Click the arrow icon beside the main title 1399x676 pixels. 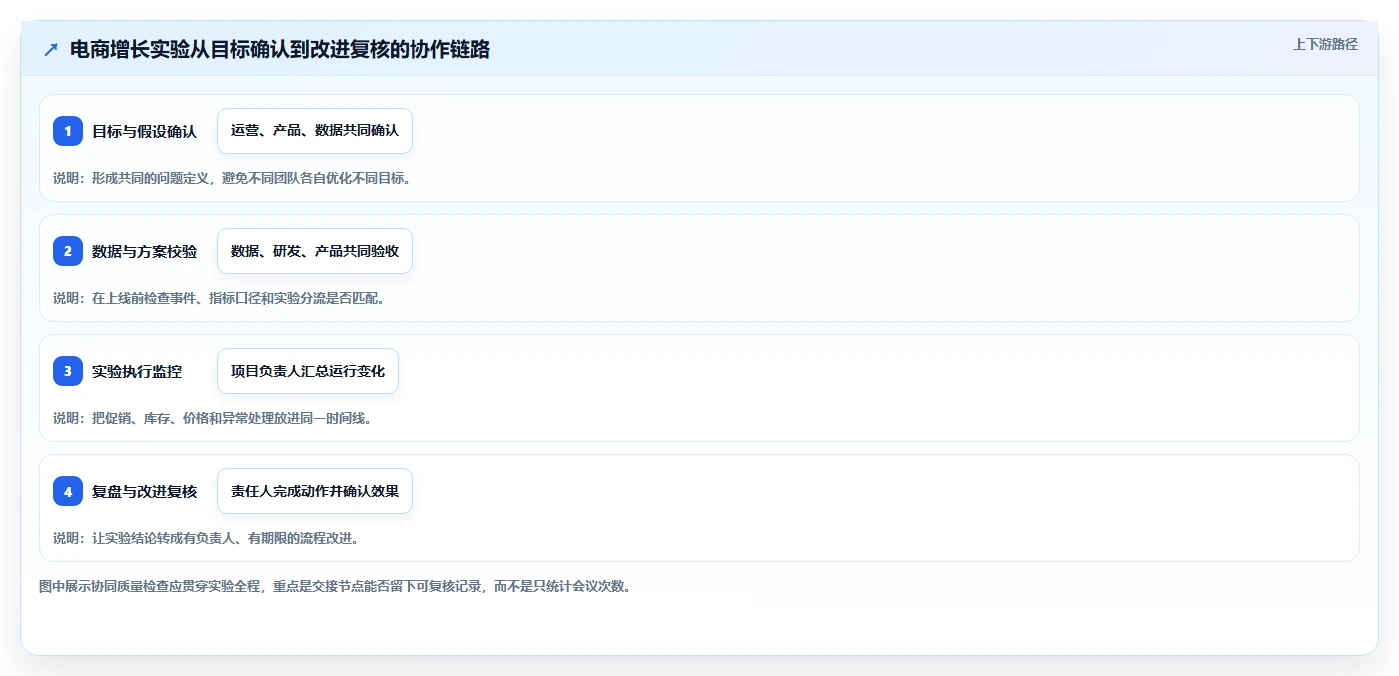pyautogui.click(x=51, y=49)
